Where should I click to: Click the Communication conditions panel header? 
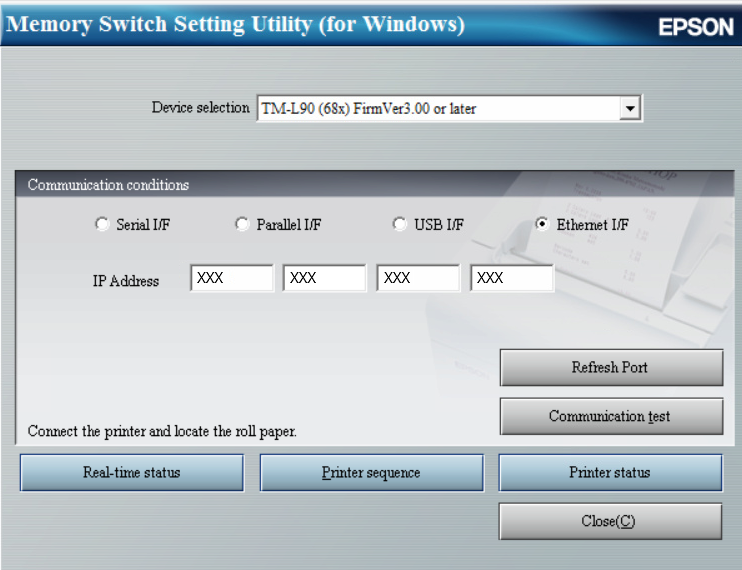pos(108,185)
